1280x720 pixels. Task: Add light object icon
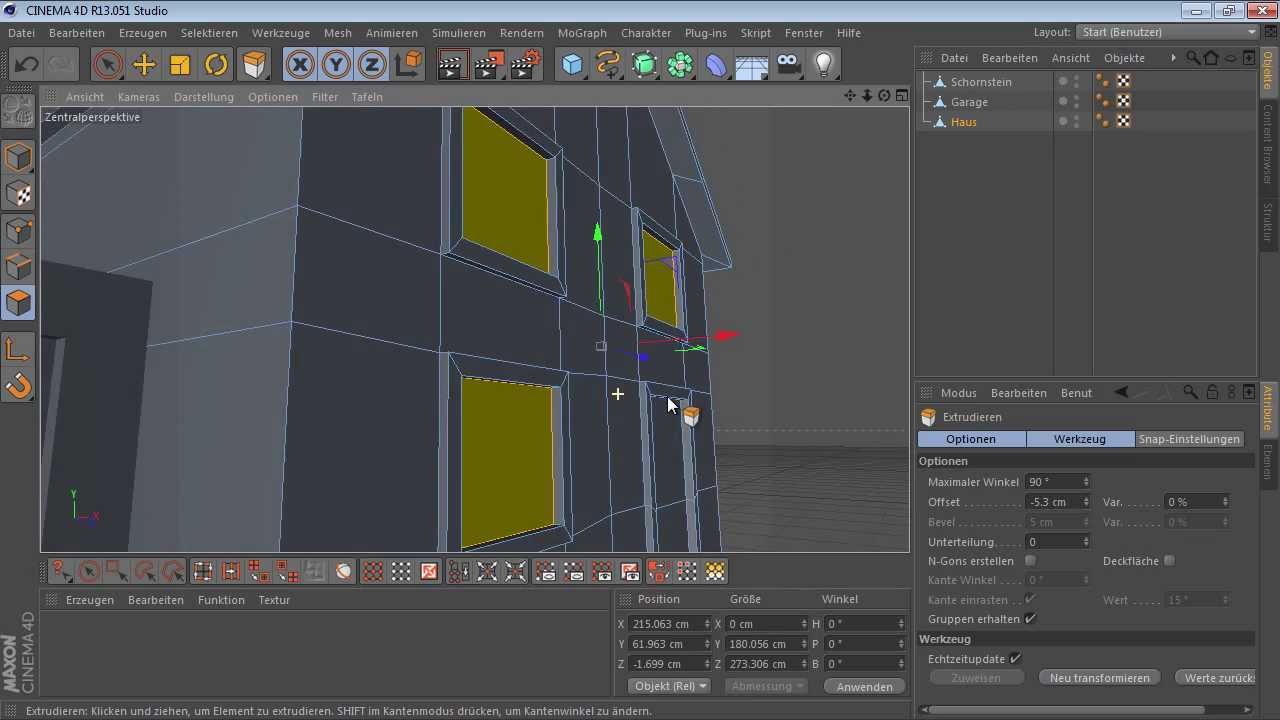[824, 65]
